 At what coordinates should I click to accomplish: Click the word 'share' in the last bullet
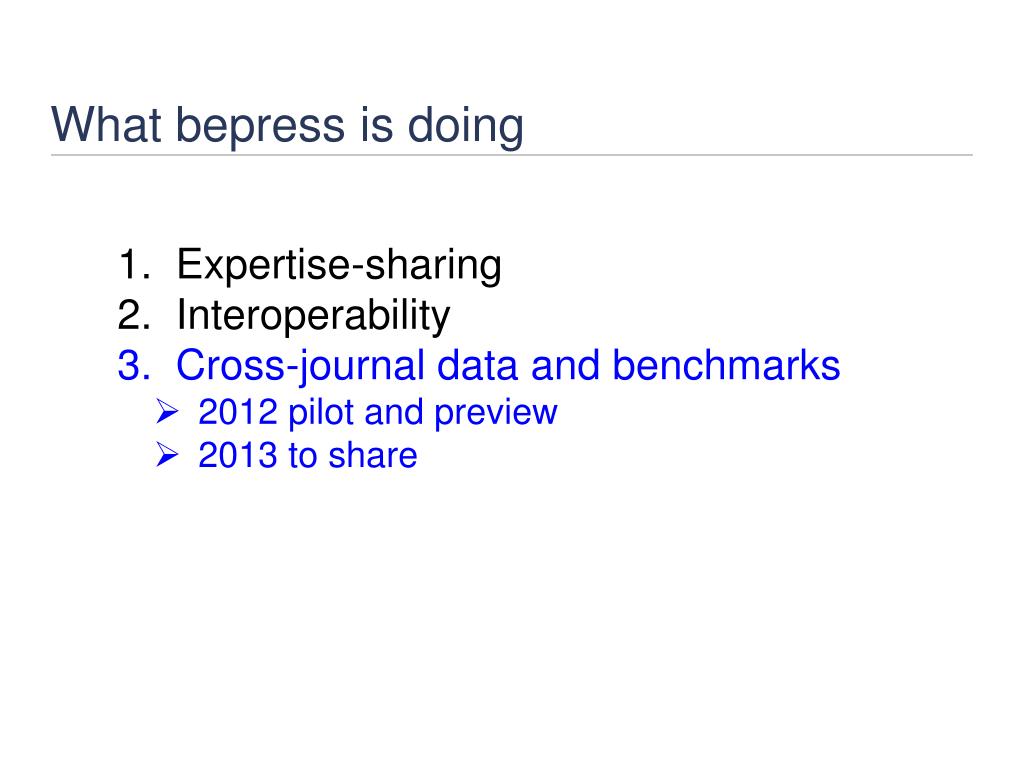click(373, 455)
